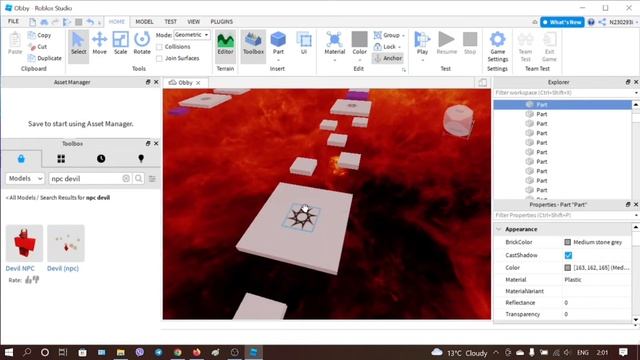
Task: Click the Stop test button
Action: point(470,44)
